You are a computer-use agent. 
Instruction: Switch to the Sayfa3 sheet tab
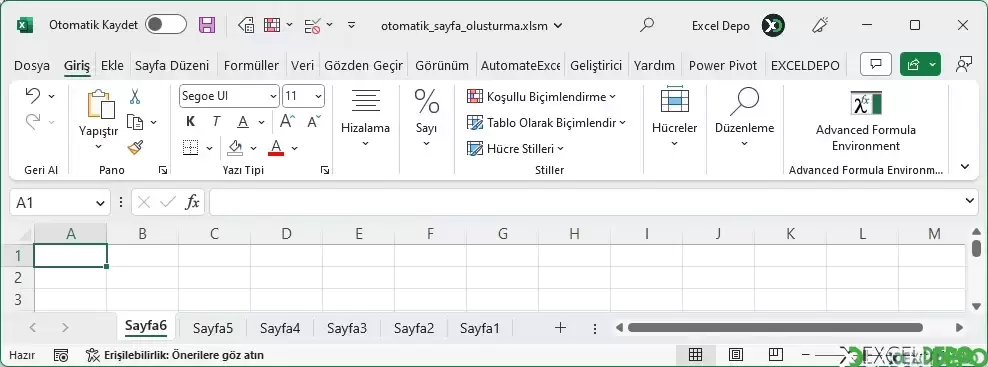point(347,328)
